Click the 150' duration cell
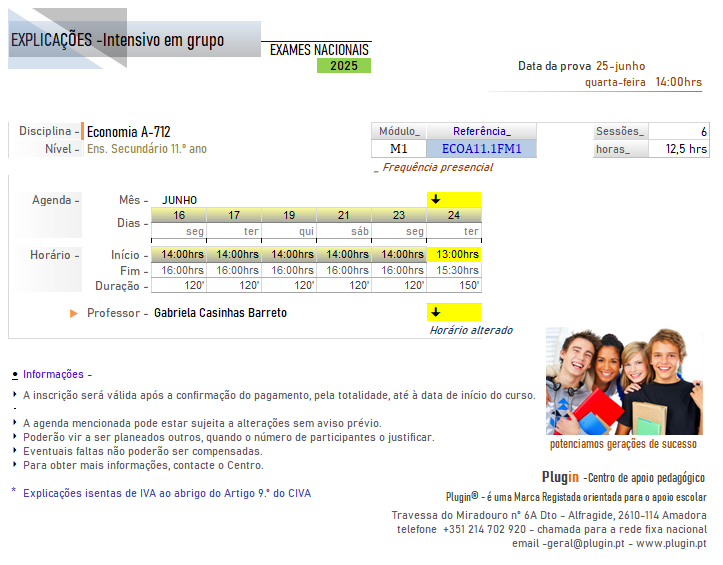 point(454,286)
